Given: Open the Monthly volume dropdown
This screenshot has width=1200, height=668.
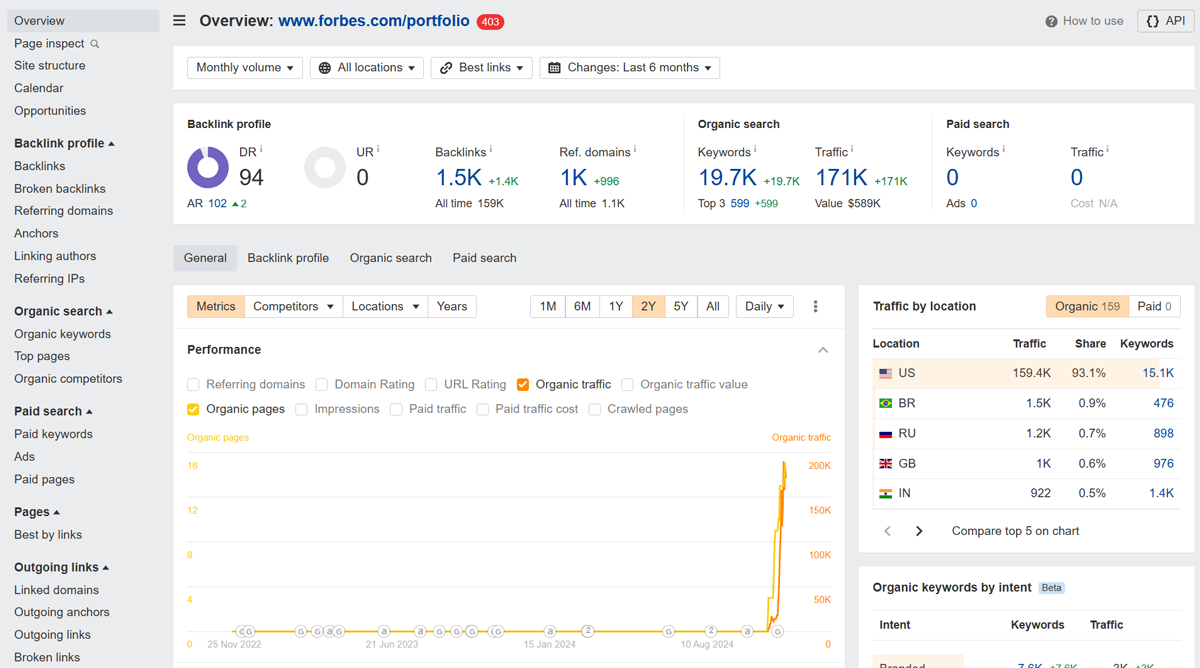Looking at the screenshot, I should pyautogui.click(x=245, y=68).
